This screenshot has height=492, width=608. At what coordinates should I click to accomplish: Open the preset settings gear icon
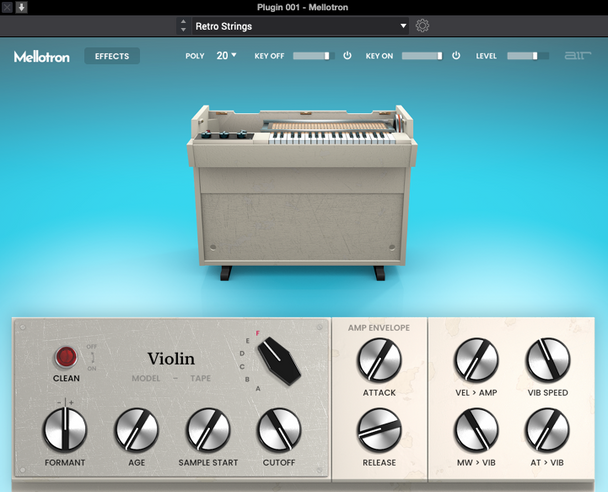point(422,26)
